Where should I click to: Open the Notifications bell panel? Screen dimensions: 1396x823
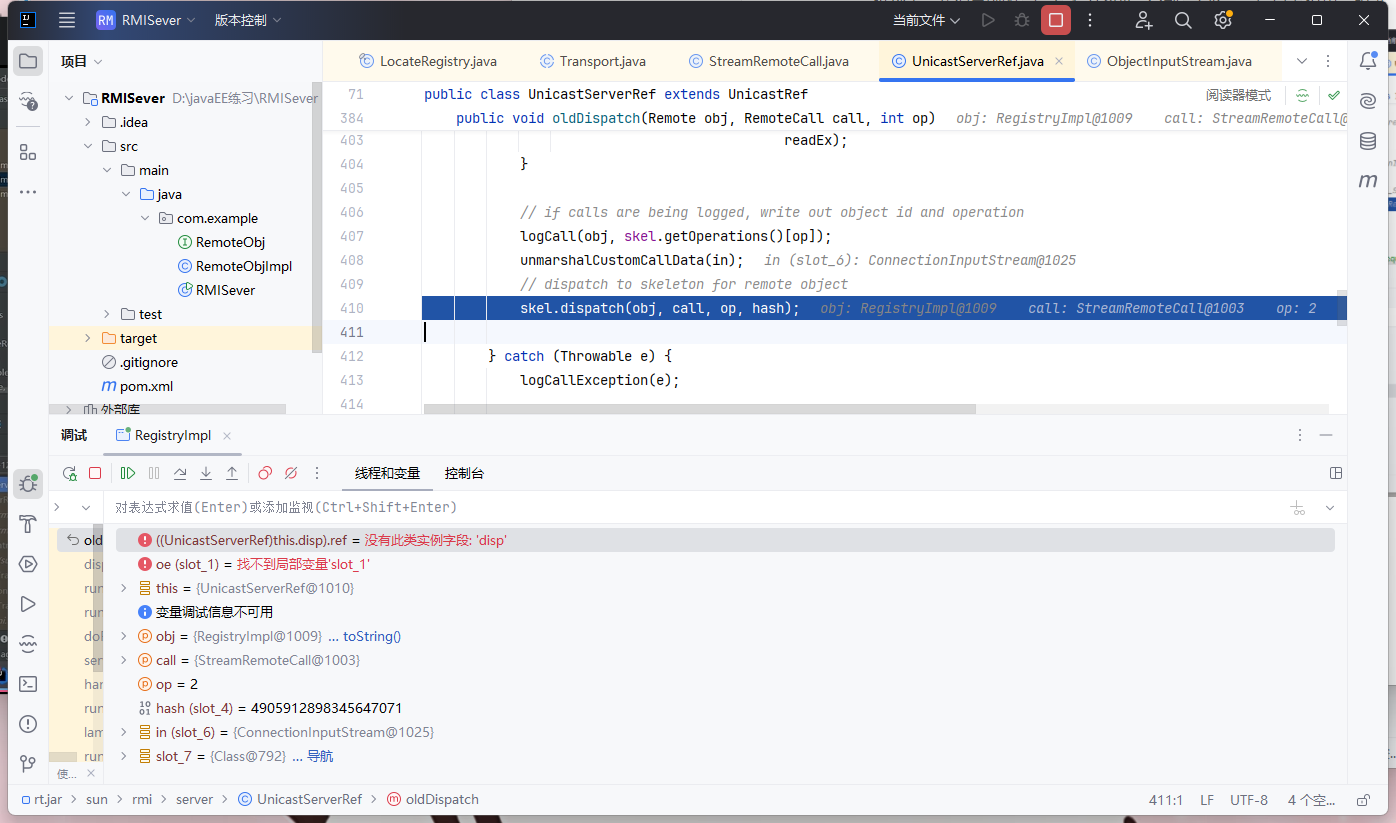click(x=1367, y=61)
